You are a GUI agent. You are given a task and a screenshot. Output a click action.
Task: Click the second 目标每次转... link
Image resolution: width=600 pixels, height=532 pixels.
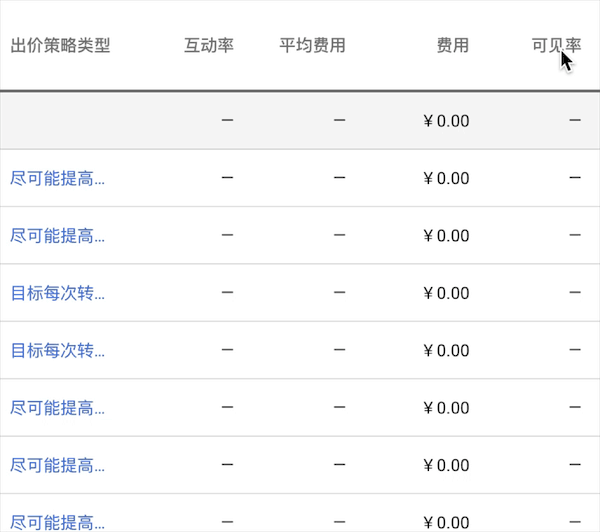click(x=58, y=351)
